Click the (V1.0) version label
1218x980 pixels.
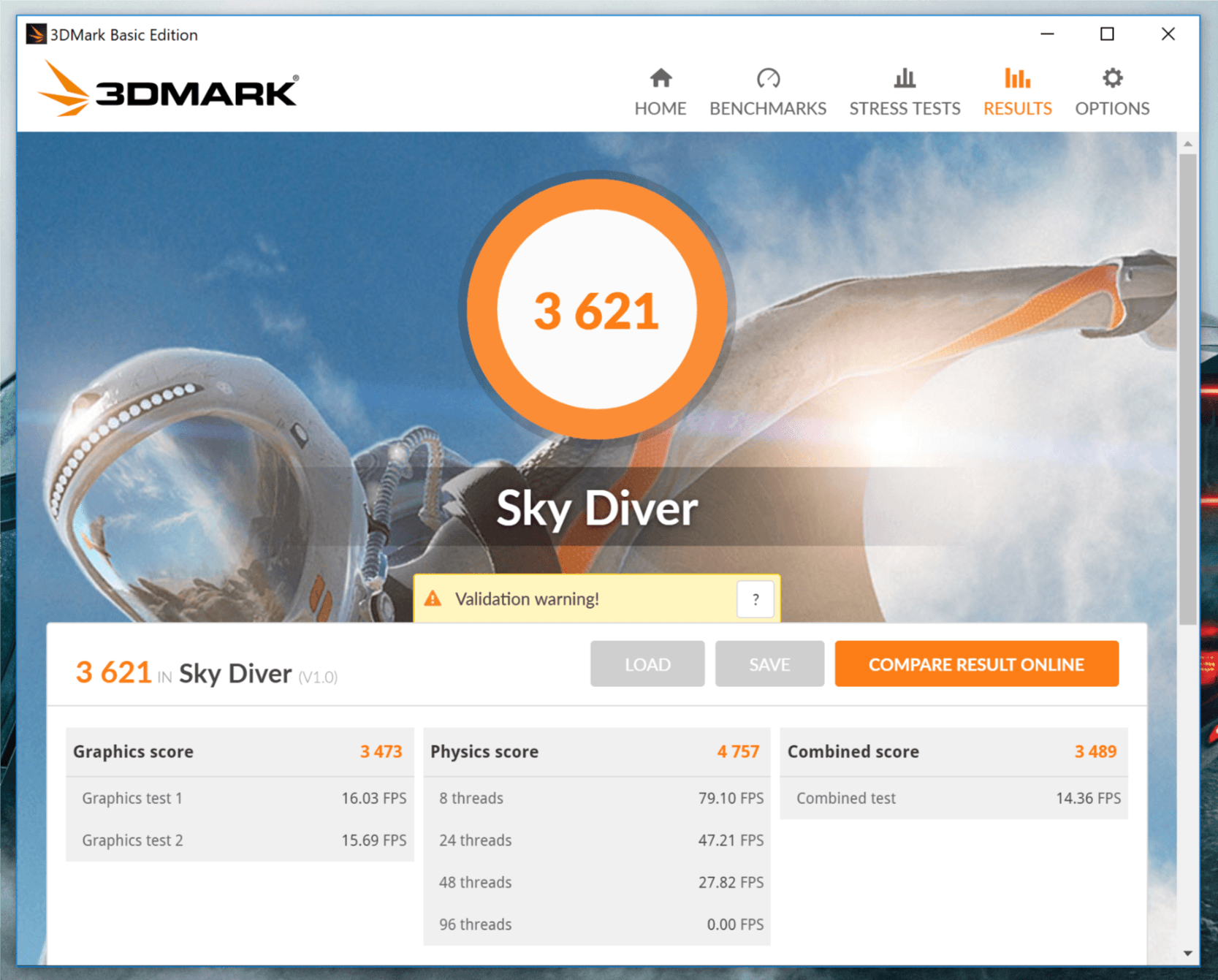click(x=318, y=677)
